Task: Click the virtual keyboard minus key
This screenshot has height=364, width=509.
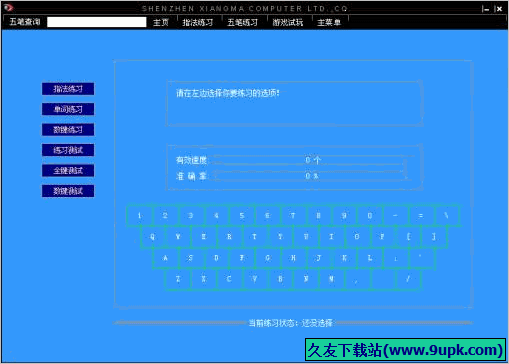Action: pyautogui.click(x=395, y=216)
